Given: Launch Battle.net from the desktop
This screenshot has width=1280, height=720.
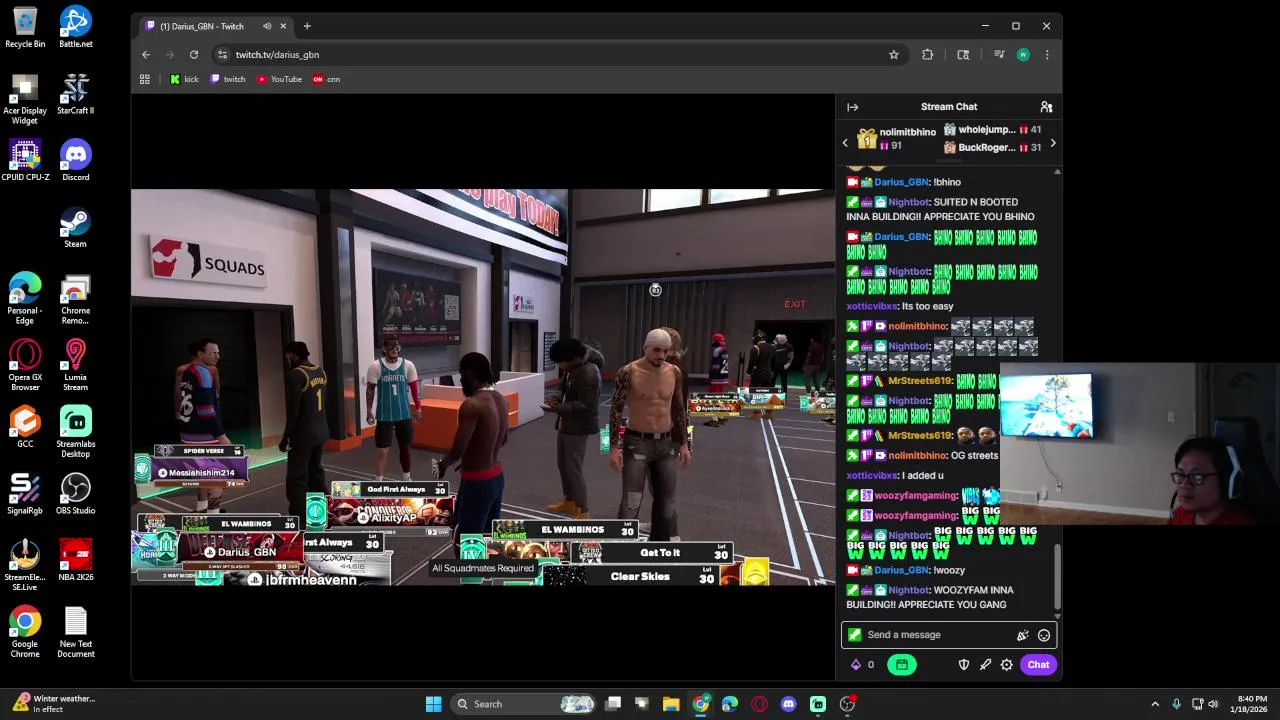Looking at the screenshot, I should (x=76, y=27).
